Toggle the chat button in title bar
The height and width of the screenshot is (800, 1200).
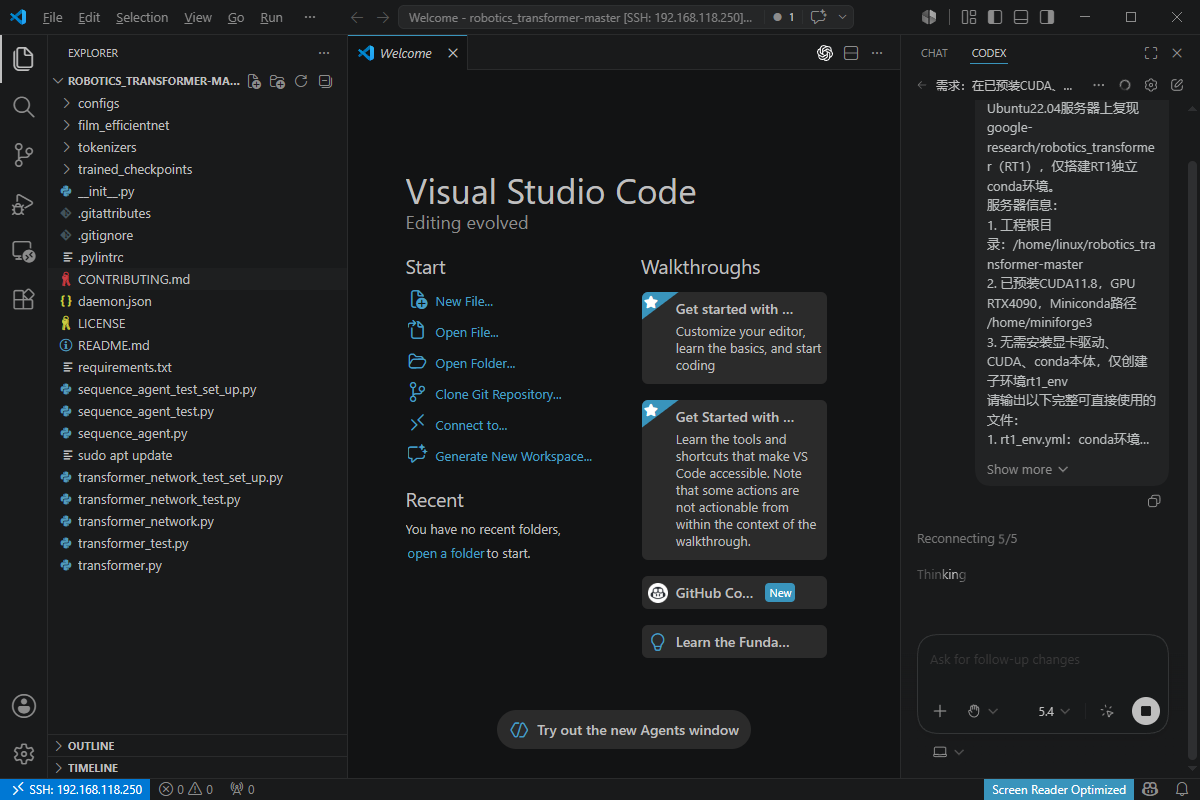(818, 17)
